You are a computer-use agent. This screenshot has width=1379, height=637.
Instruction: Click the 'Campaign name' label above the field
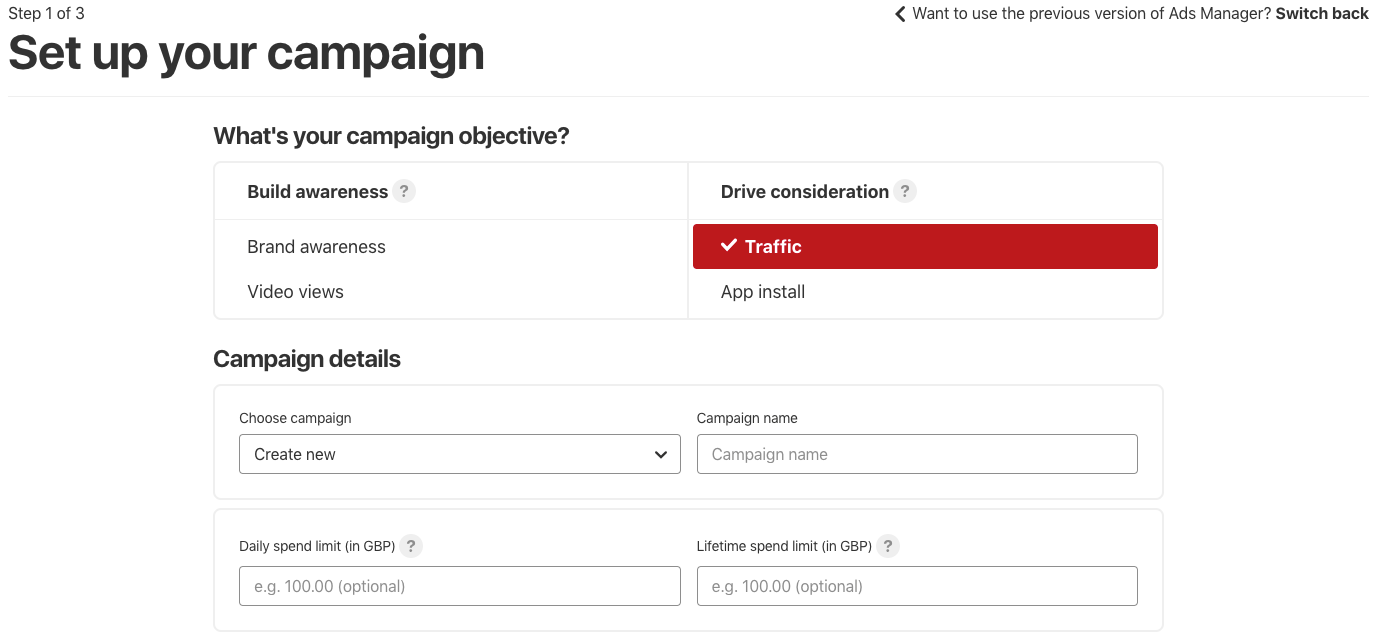coord(747,418)
